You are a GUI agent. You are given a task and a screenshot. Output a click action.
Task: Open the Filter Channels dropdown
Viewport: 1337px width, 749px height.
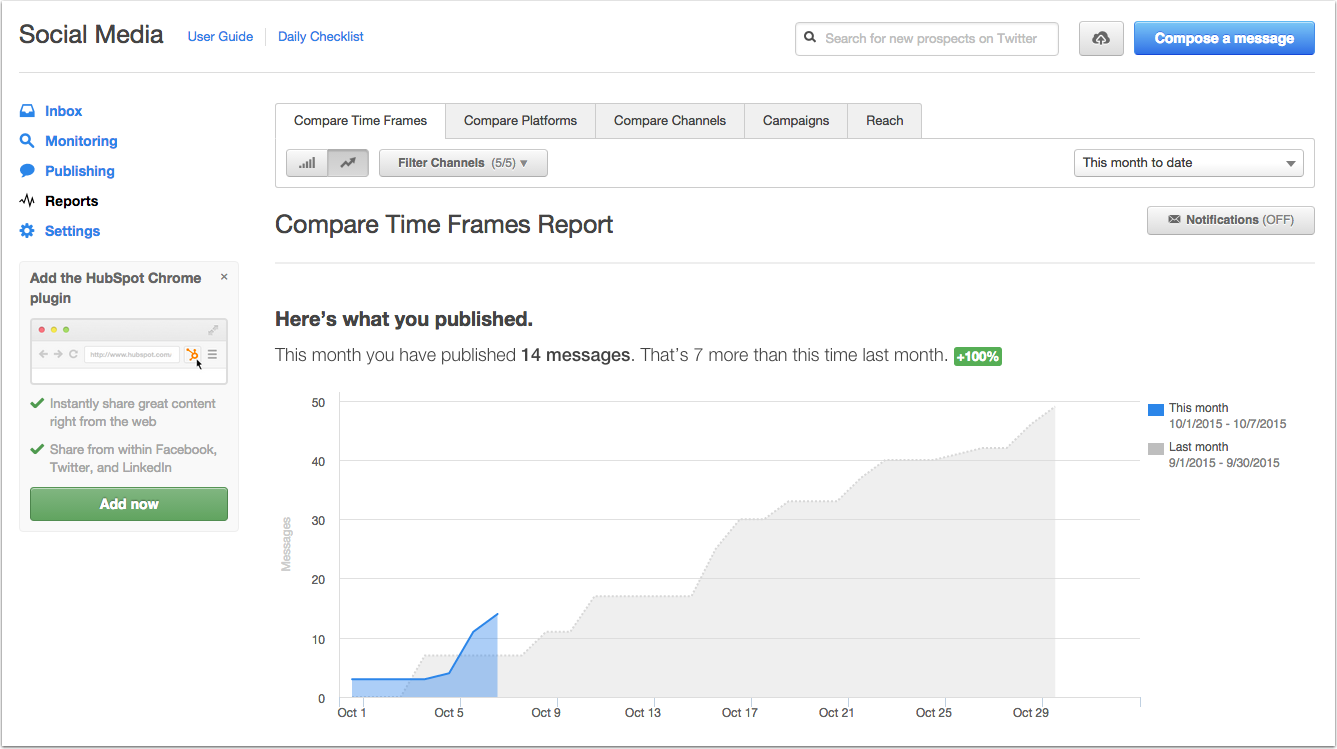pyautogui.click(x=463, y=163)
